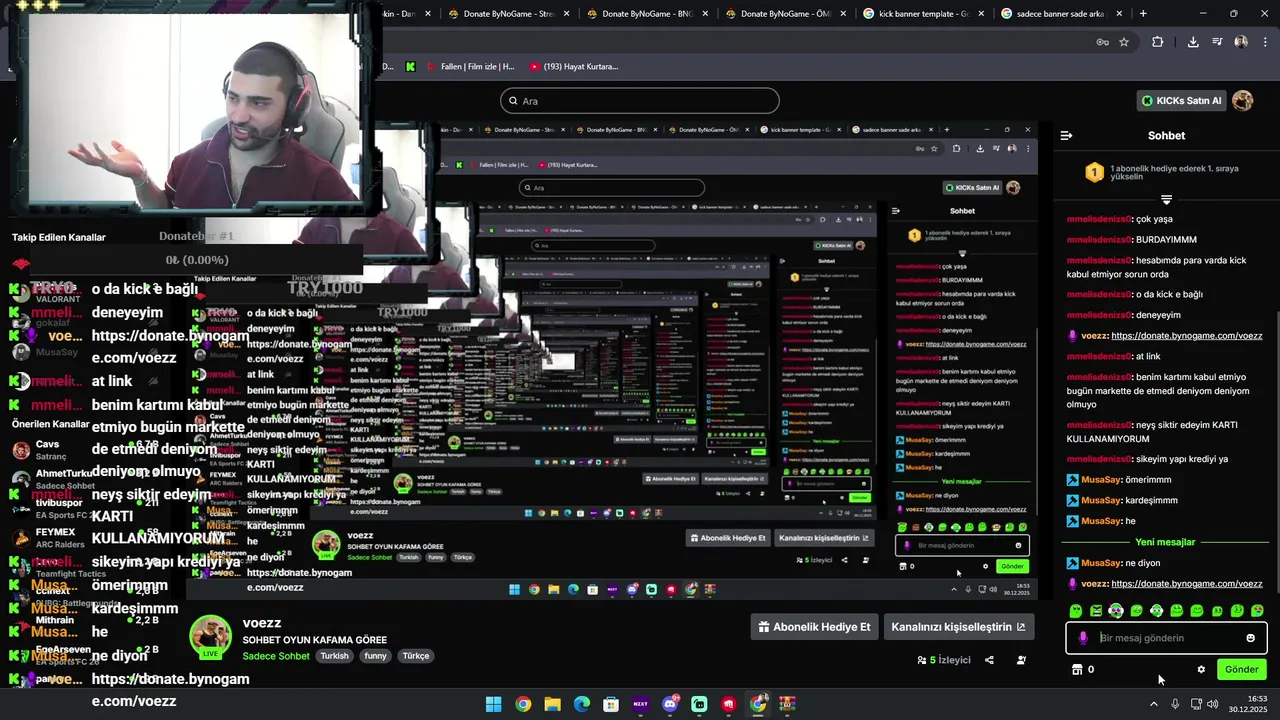Click the 'Ara' search field
The width and height of the screenshot is (1280, 720).
(640, 101)
